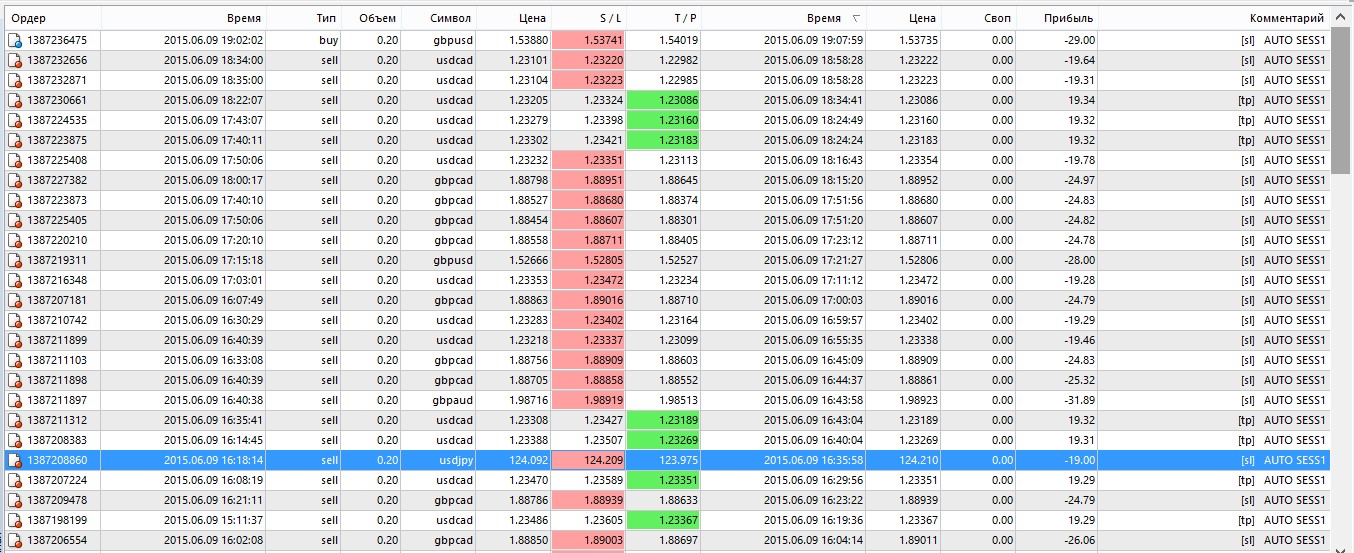Click open time 2015.06.09 19:02:02

click(213, 41)
